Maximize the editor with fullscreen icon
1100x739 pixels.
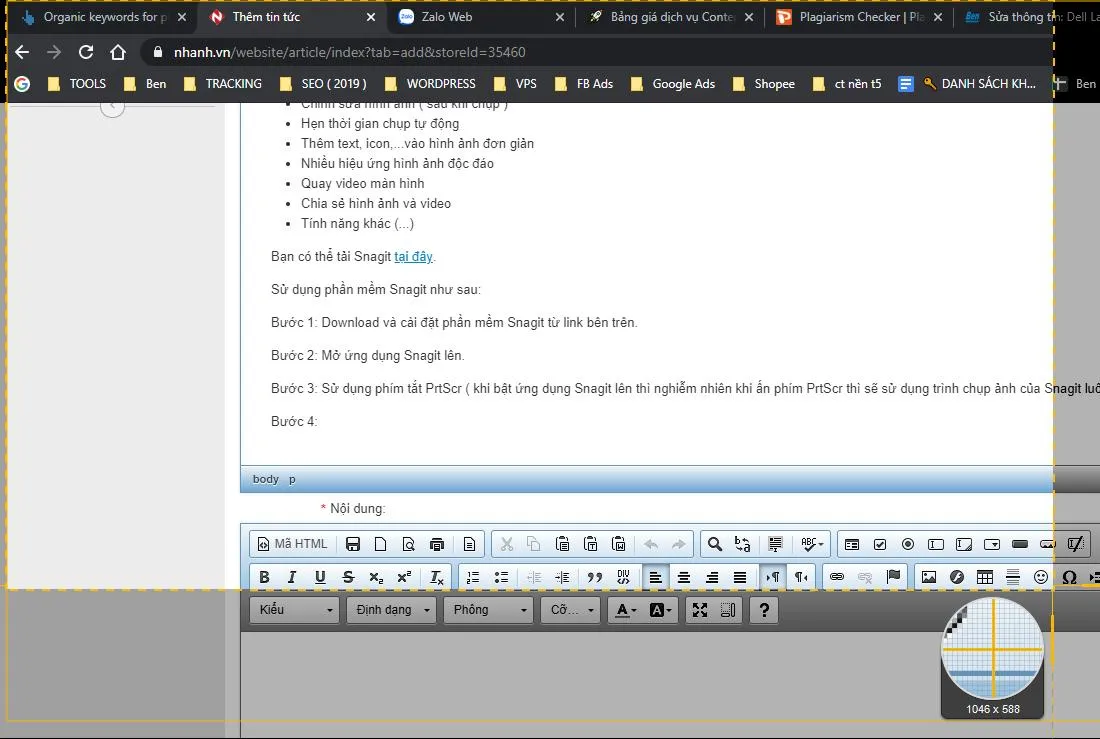coord(700,609)
